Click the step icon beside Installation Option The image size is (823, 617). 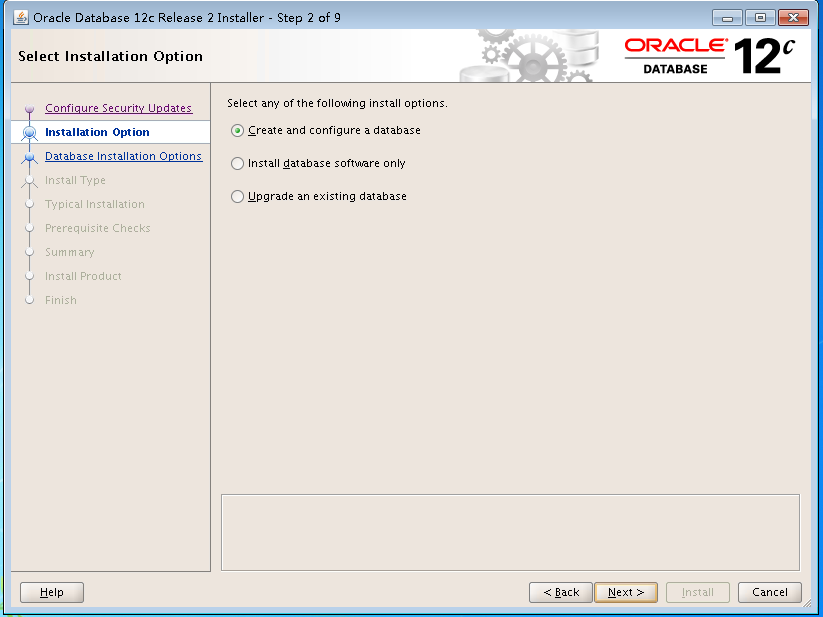[29, 132]
